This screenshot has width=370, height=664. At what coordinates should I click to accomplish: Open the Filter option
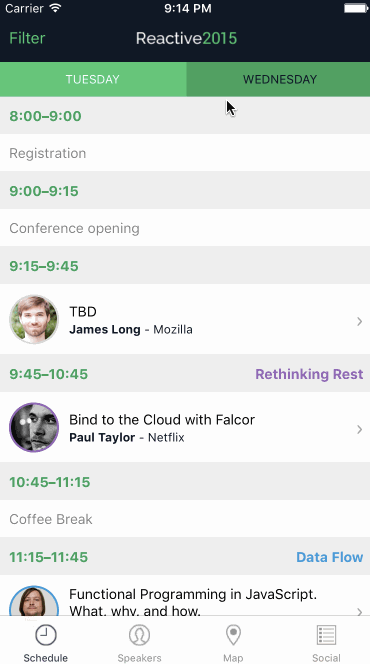tap(27, 38)
